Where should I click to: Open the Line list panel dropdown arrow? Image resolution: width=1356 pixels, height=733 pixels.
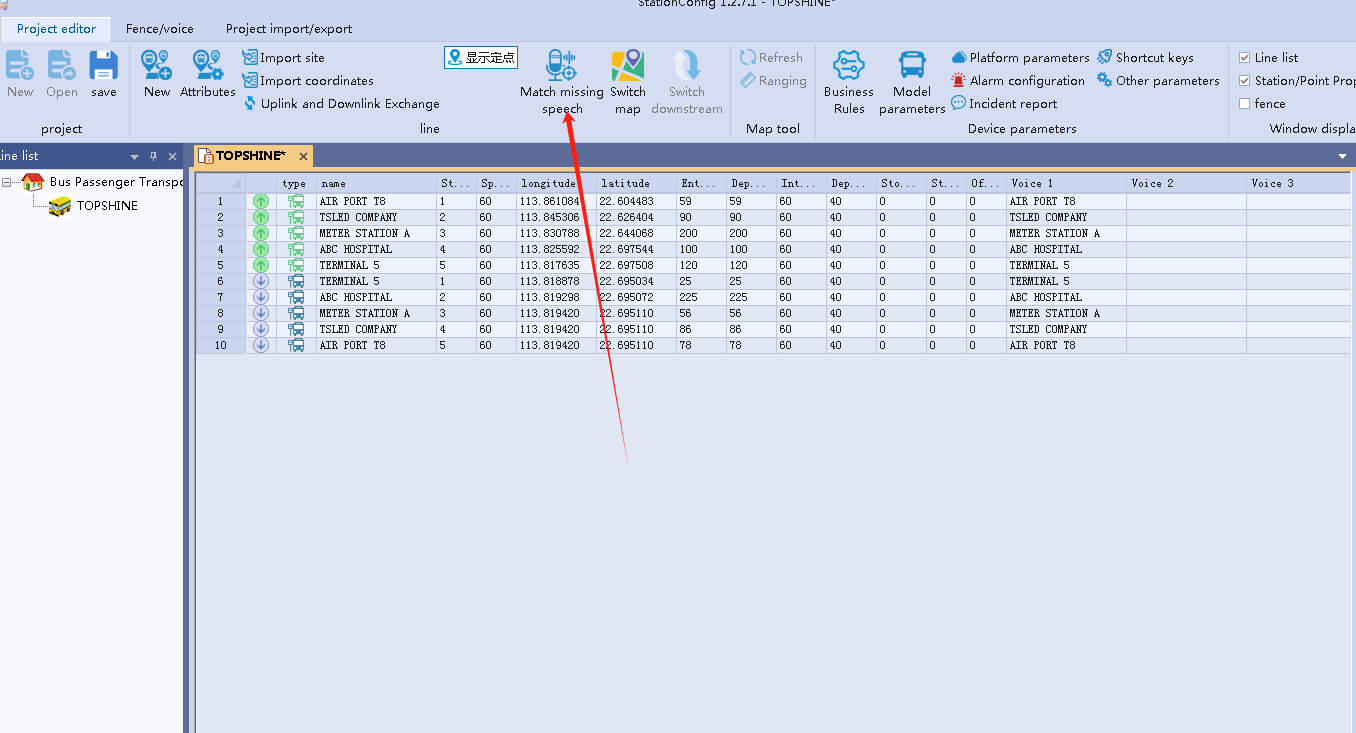(x=135, y=157)
